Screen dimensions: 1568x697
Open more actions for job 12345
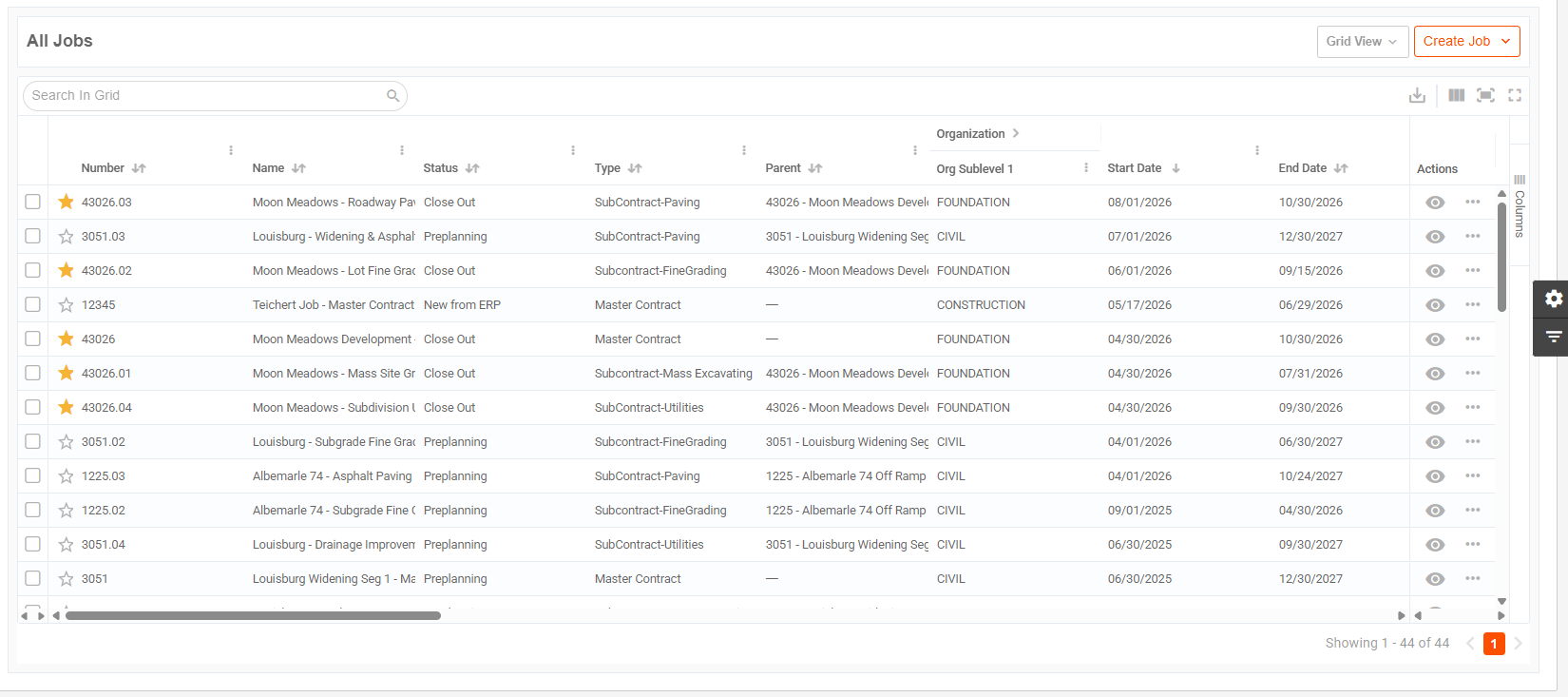(x=1472, y=304)
